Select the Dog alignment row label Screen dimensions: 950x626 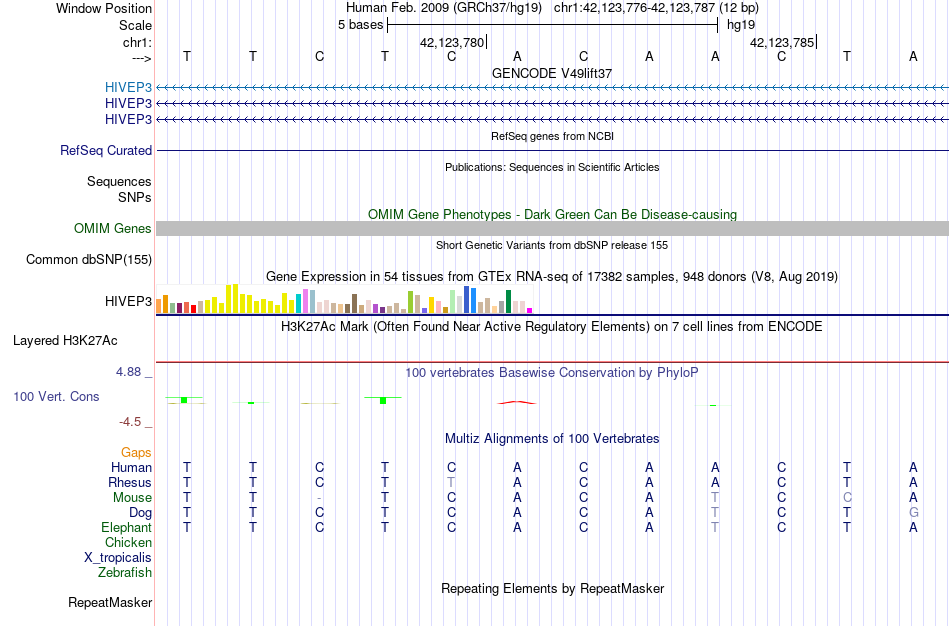click(140, 513)
